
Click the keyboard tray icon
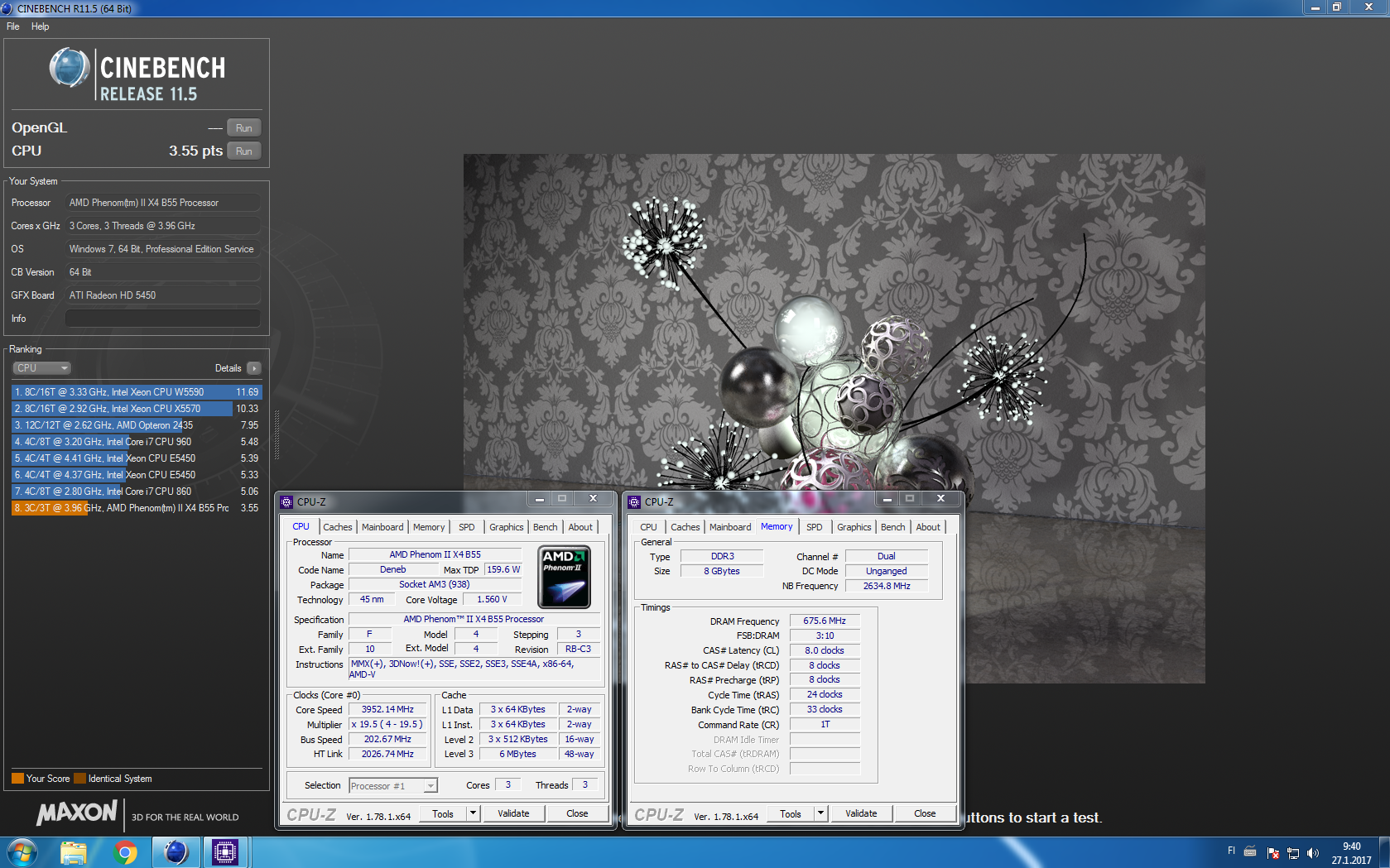1250,851
